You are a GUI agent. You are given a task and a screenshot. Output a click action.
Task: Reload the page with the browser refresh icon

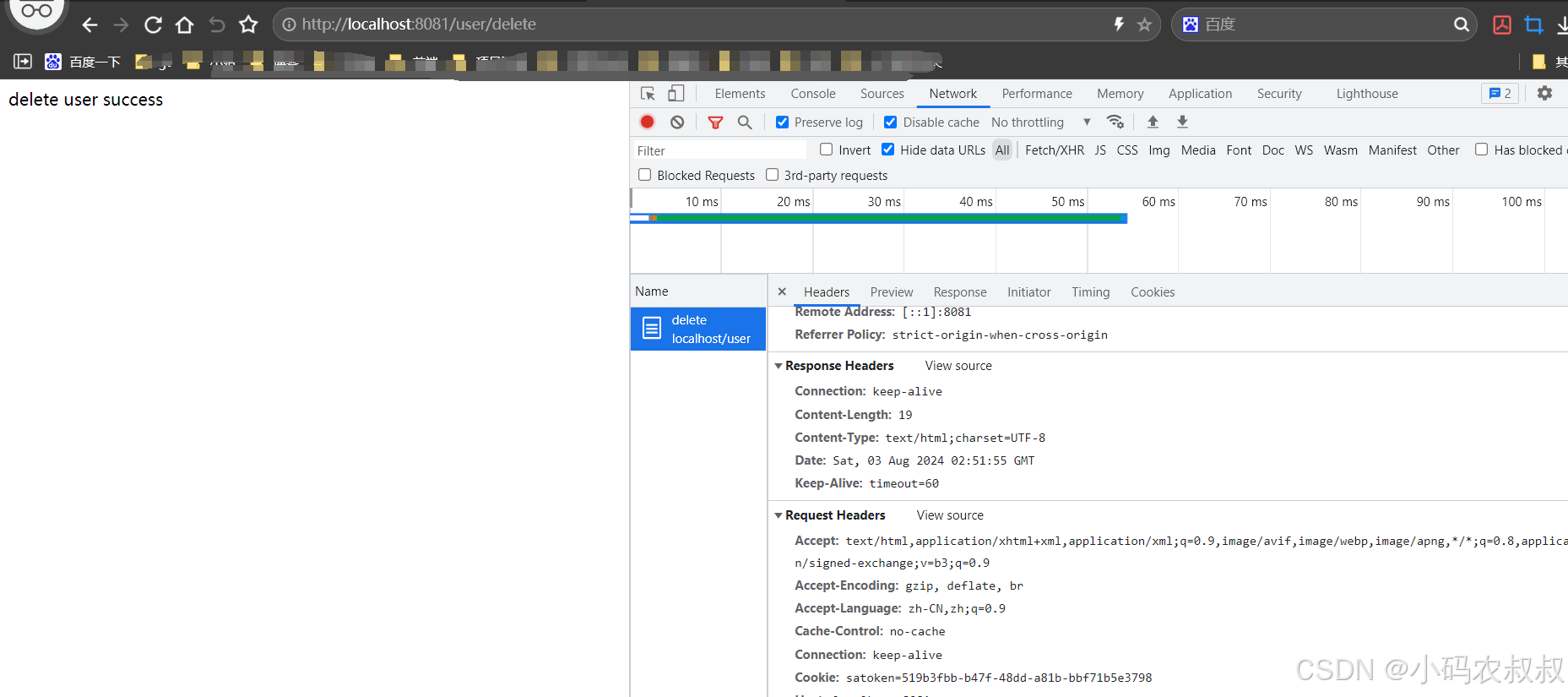click(x=153, y=25)
